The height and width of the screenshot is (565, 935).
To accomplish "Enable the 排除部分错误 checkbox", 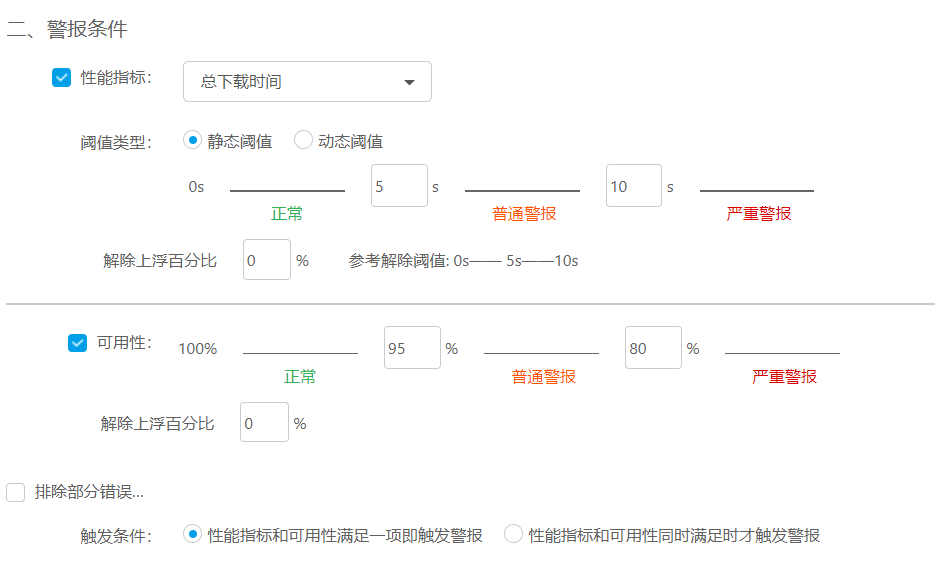I will 16,492.
